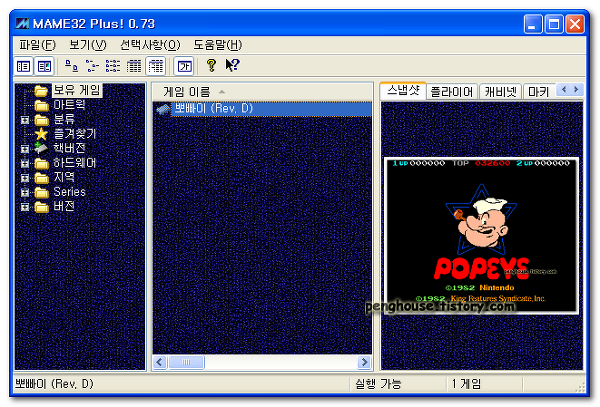Open help with the yellow question mark
The width and height of the screenshot is (600, 407).
click(211, 65)
